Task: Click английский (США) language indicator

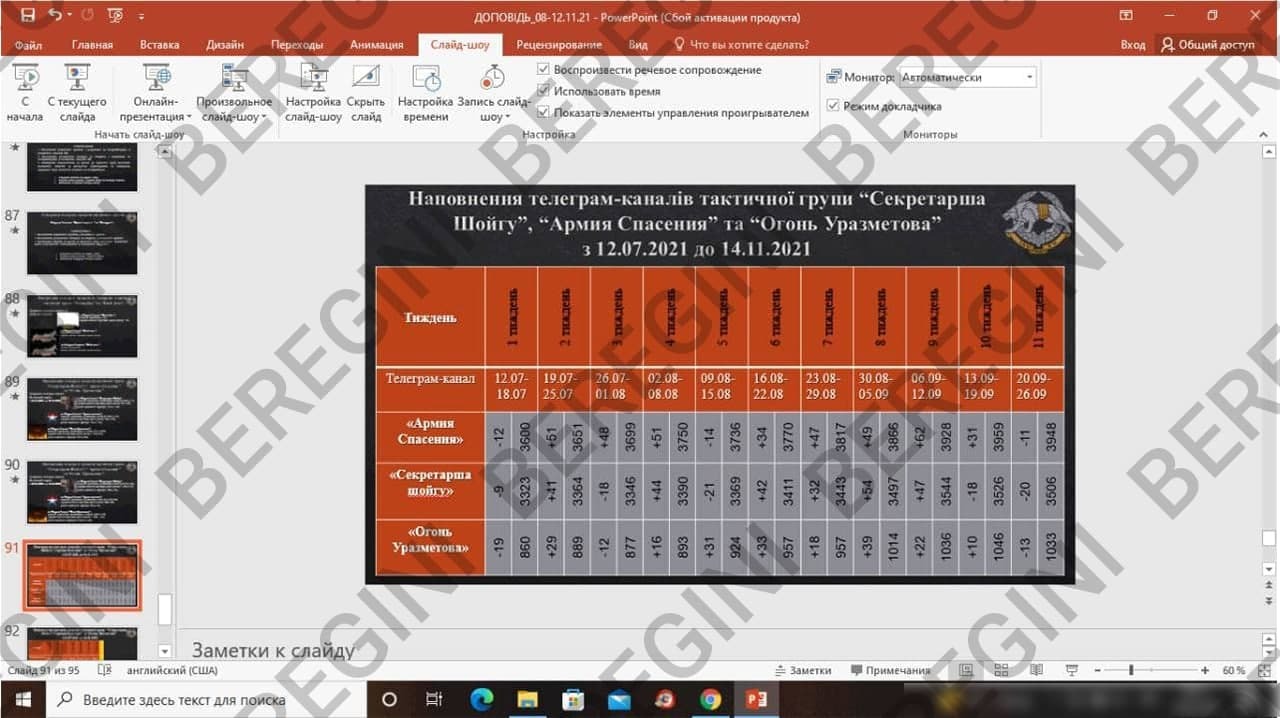Action: coord(172,670)
